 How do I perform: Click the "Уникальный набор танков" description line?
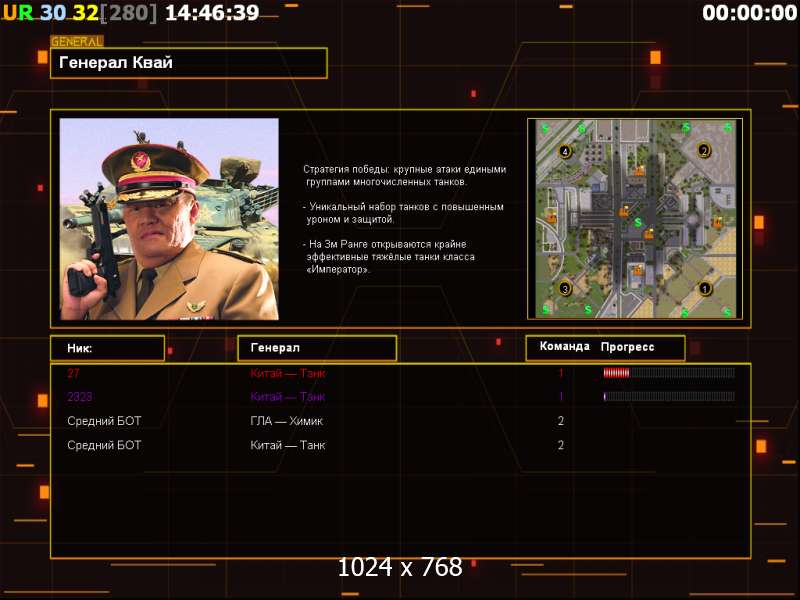coord(403,213)
